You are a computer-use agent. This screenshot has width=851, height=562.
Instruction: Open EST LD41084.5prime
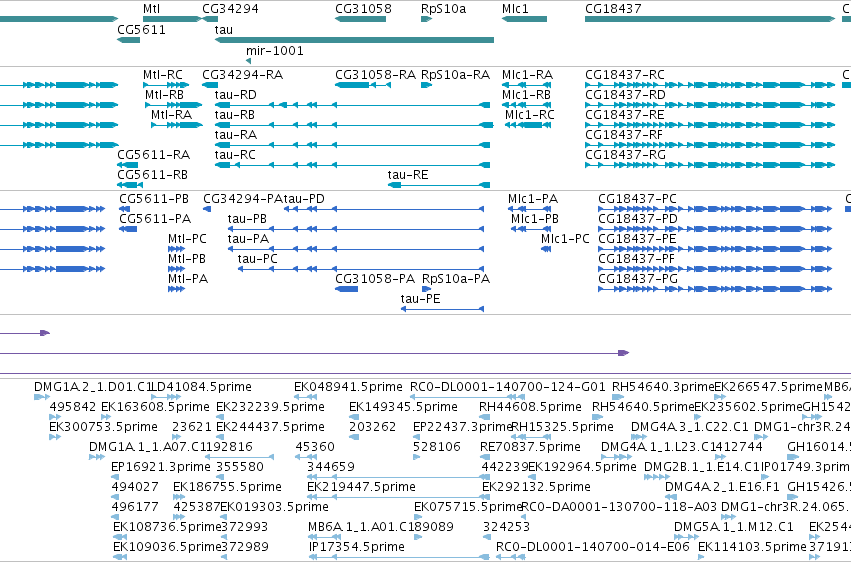click(x=202, y=387)
